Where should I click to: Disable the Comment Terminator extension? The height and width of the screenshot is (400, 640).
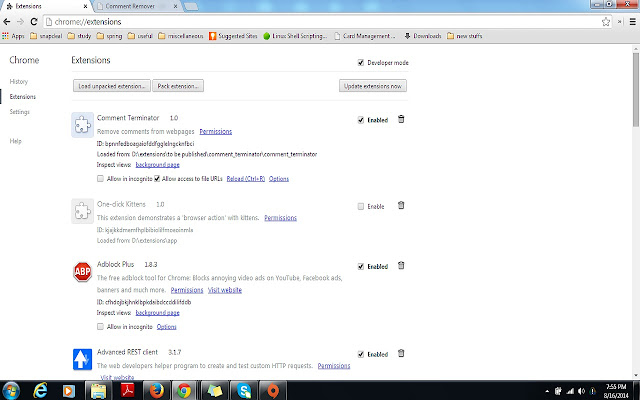(x=360, y=120)
